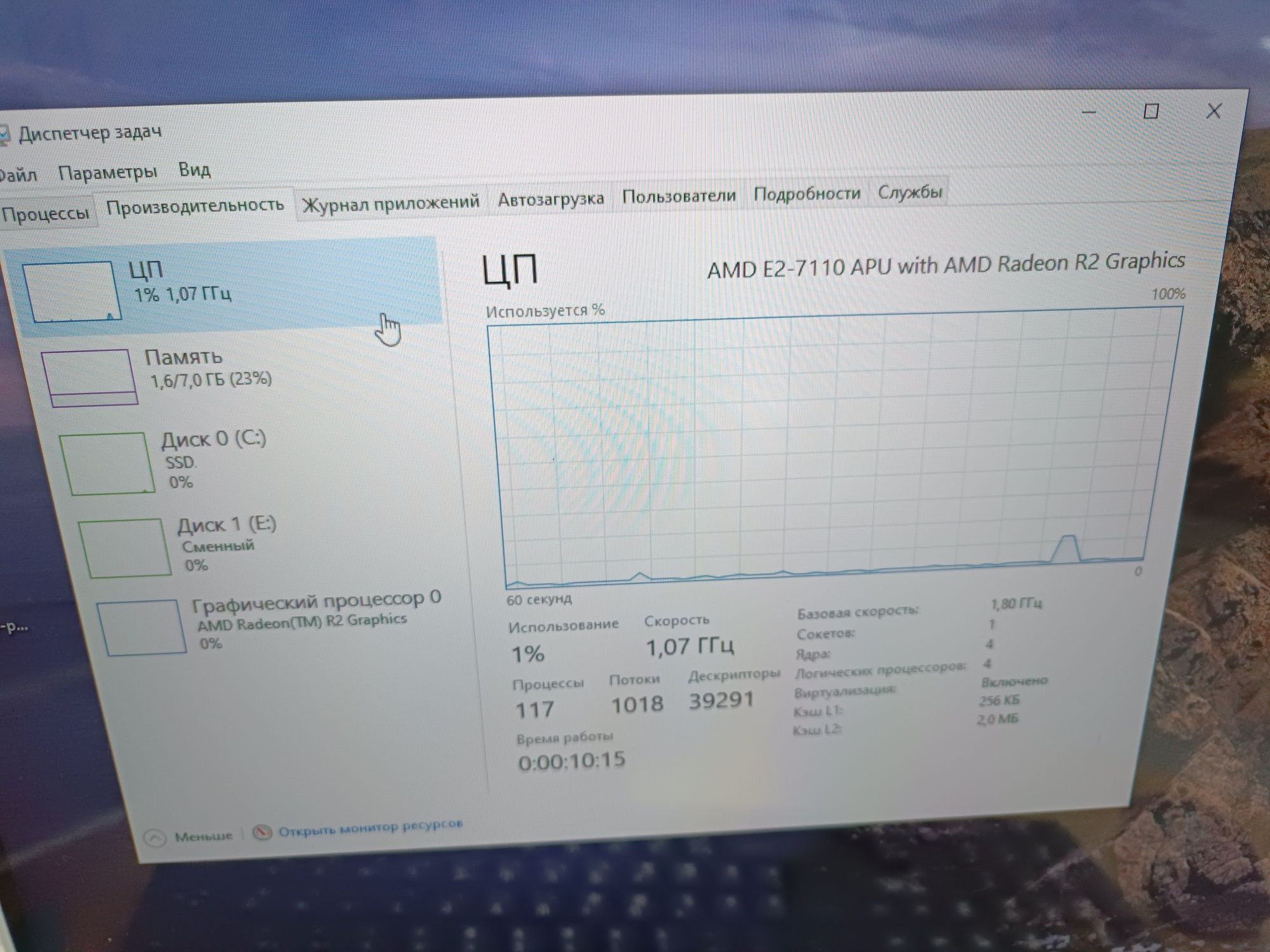Open the Файл menu

[x=19, y=175]
